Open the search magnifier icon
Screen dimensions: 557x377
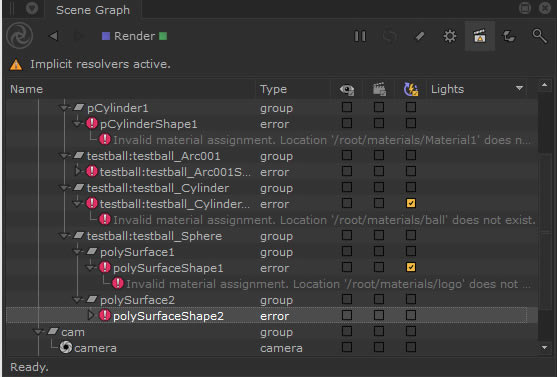pos(539,36)
